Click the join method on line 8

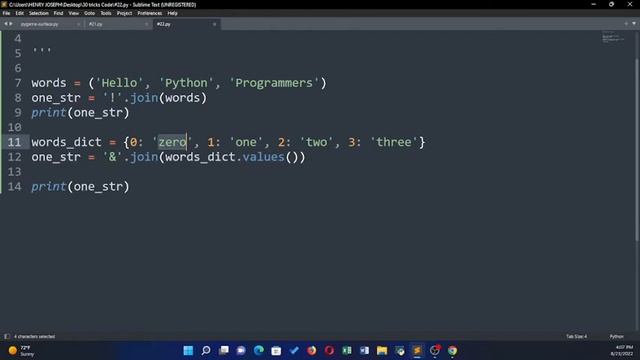[144, 98]
